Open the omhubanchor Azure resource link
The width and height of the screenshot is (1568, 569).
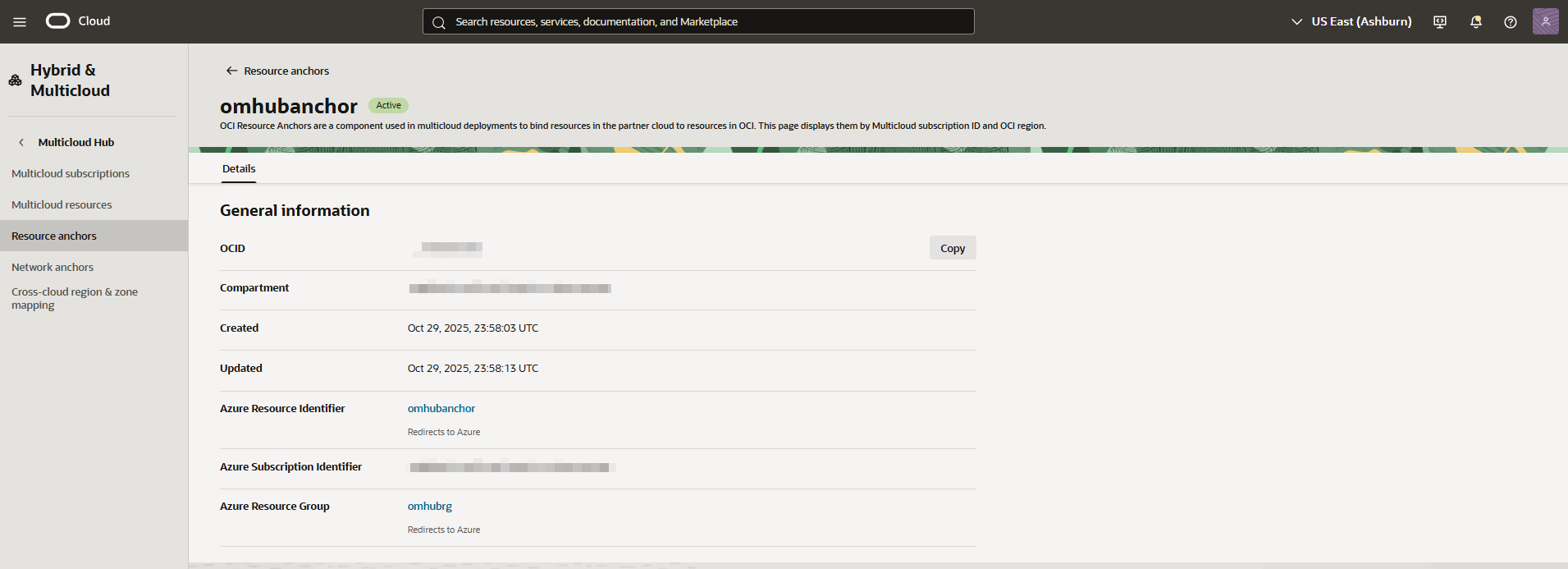click(441, 408)
